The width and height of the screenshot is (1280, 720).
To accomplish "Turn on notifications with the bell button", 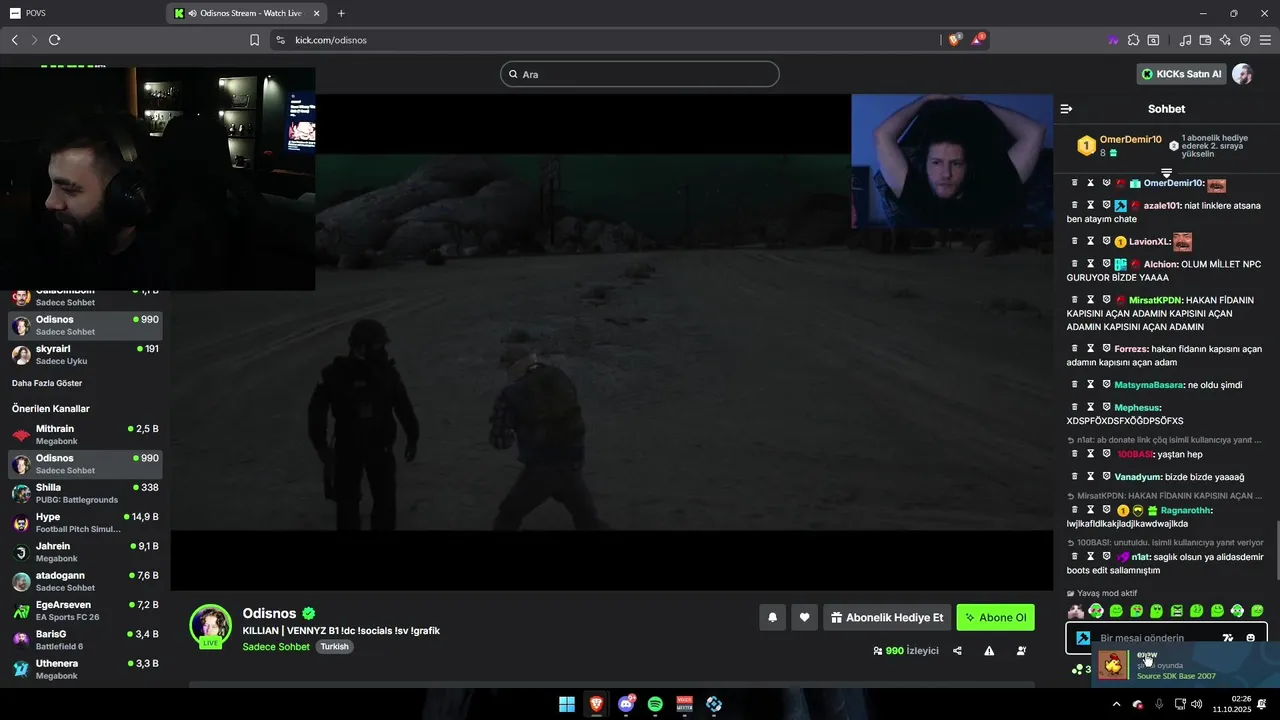I will point(772,618).
